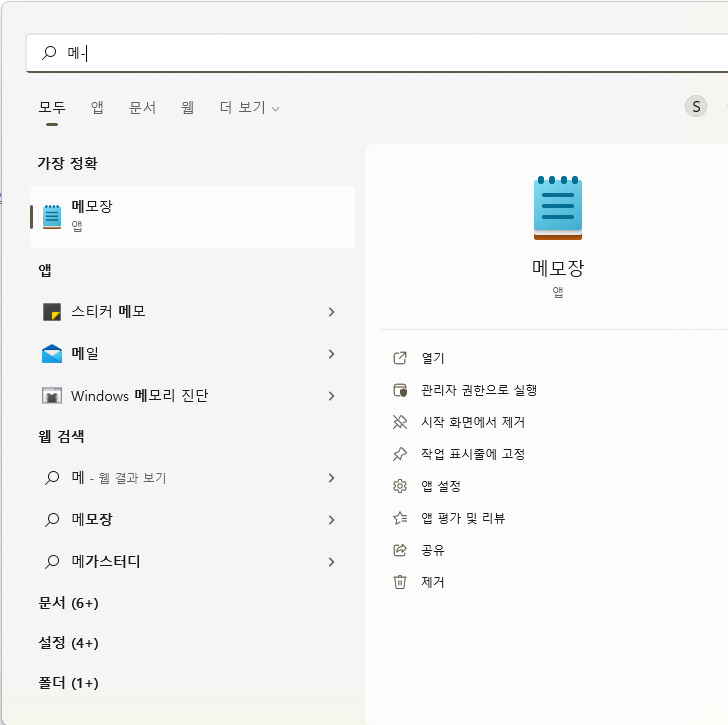Choose 제거 to uninstall 메모장
Viewport: 728px width, 725px height.
433,582
